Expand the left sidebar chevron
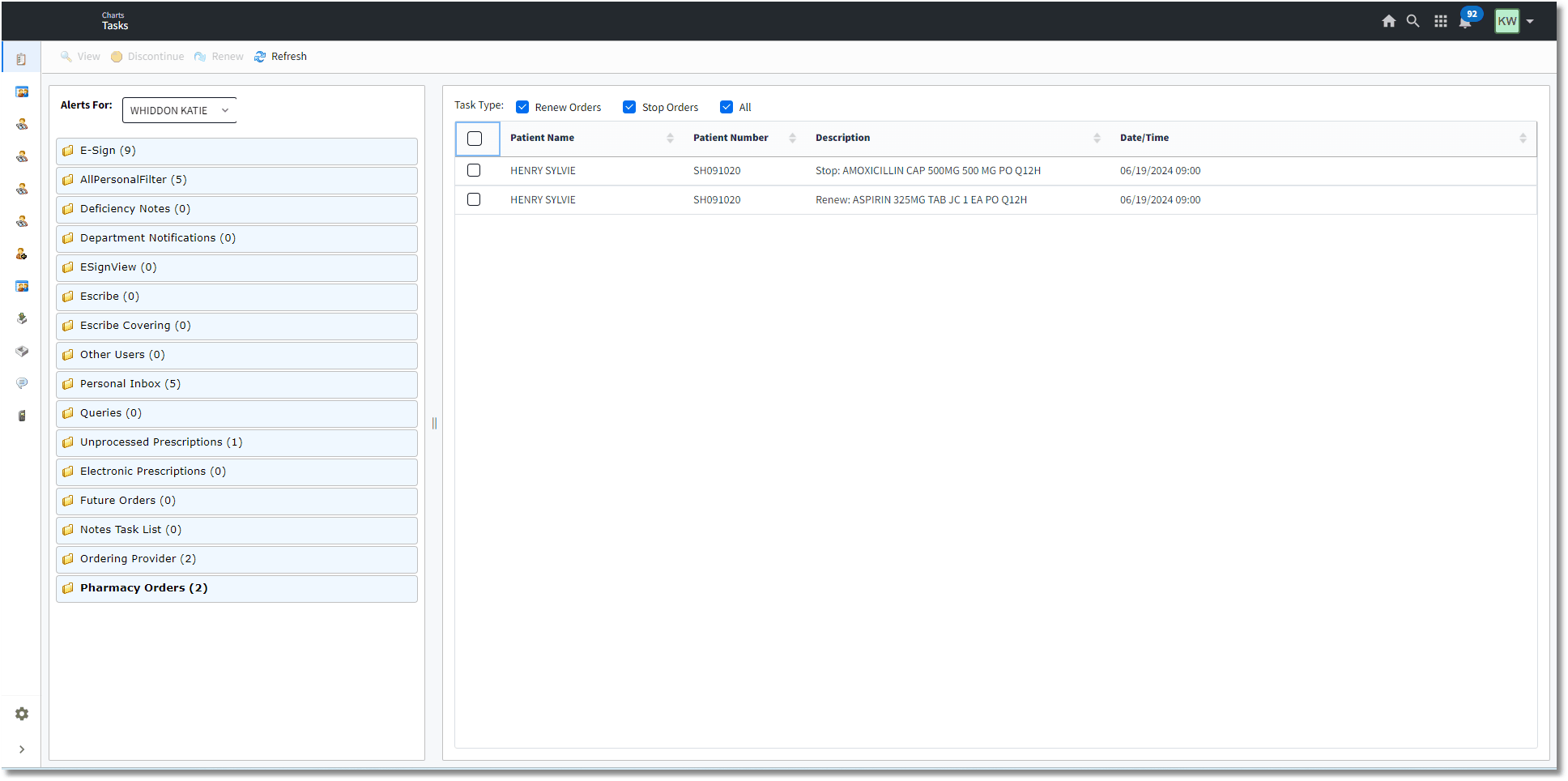This screenshot has height=781, width=1568. tap(22, 749)
